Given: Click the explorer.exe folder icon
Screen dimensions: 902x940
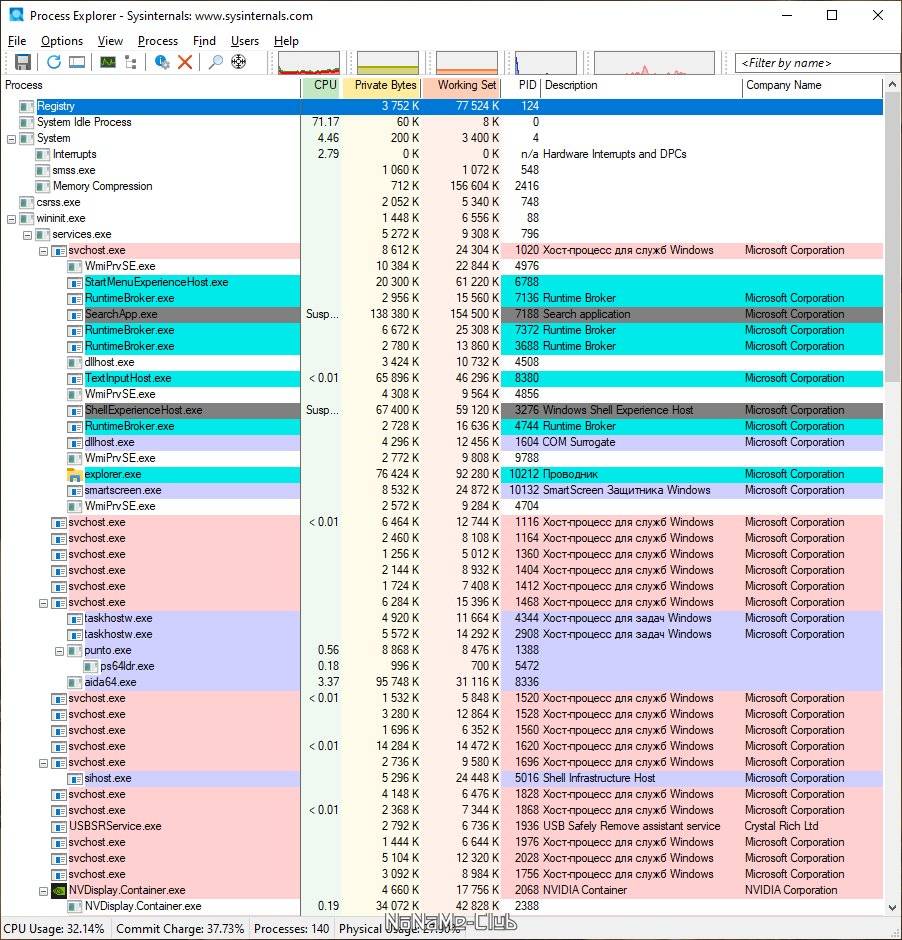Looking at the screenshot, I should pyautogui.click(x=74, y=475).
